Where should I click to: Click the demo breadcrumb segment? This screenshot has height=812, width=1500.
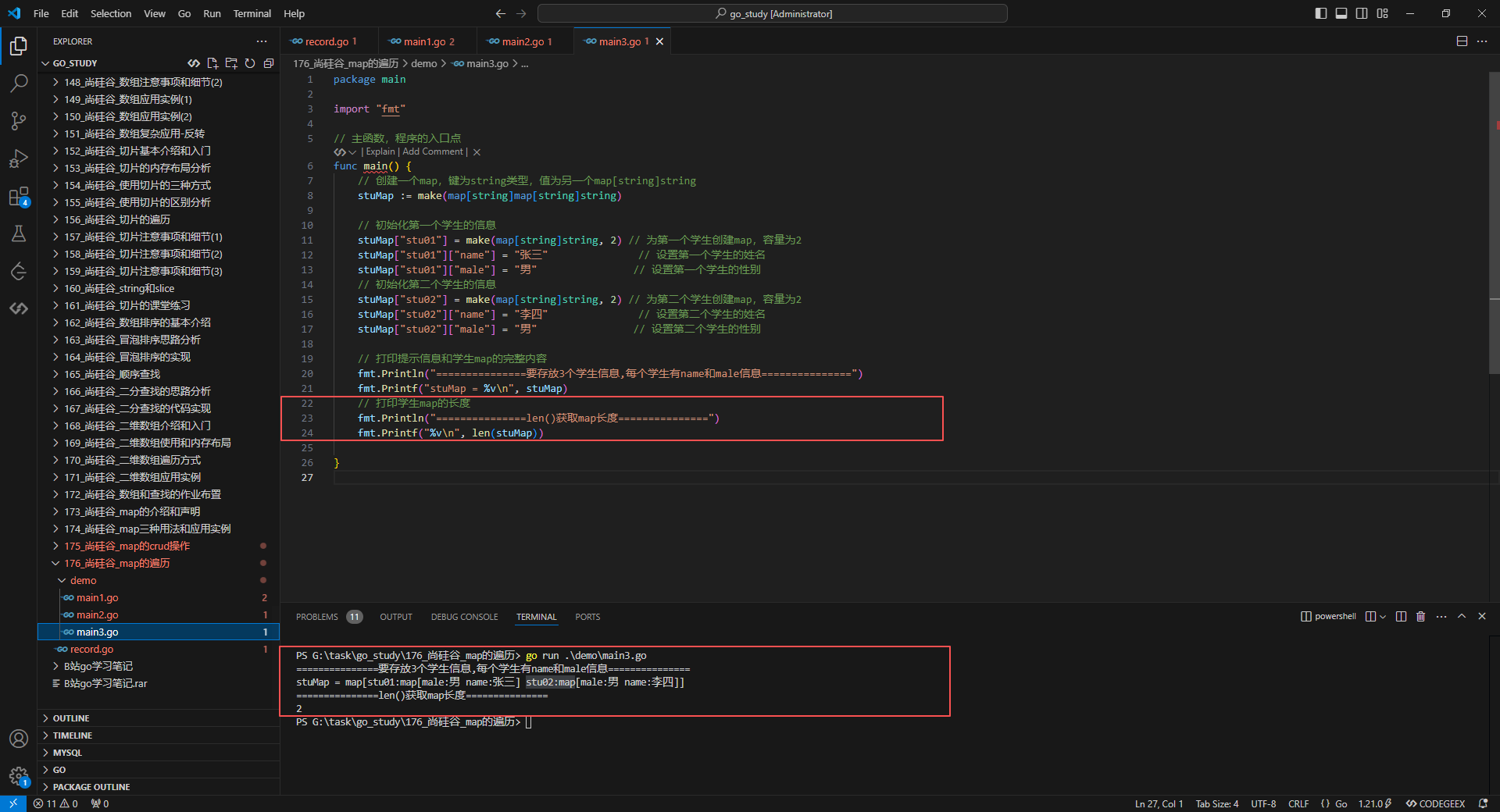coord(424,63)
